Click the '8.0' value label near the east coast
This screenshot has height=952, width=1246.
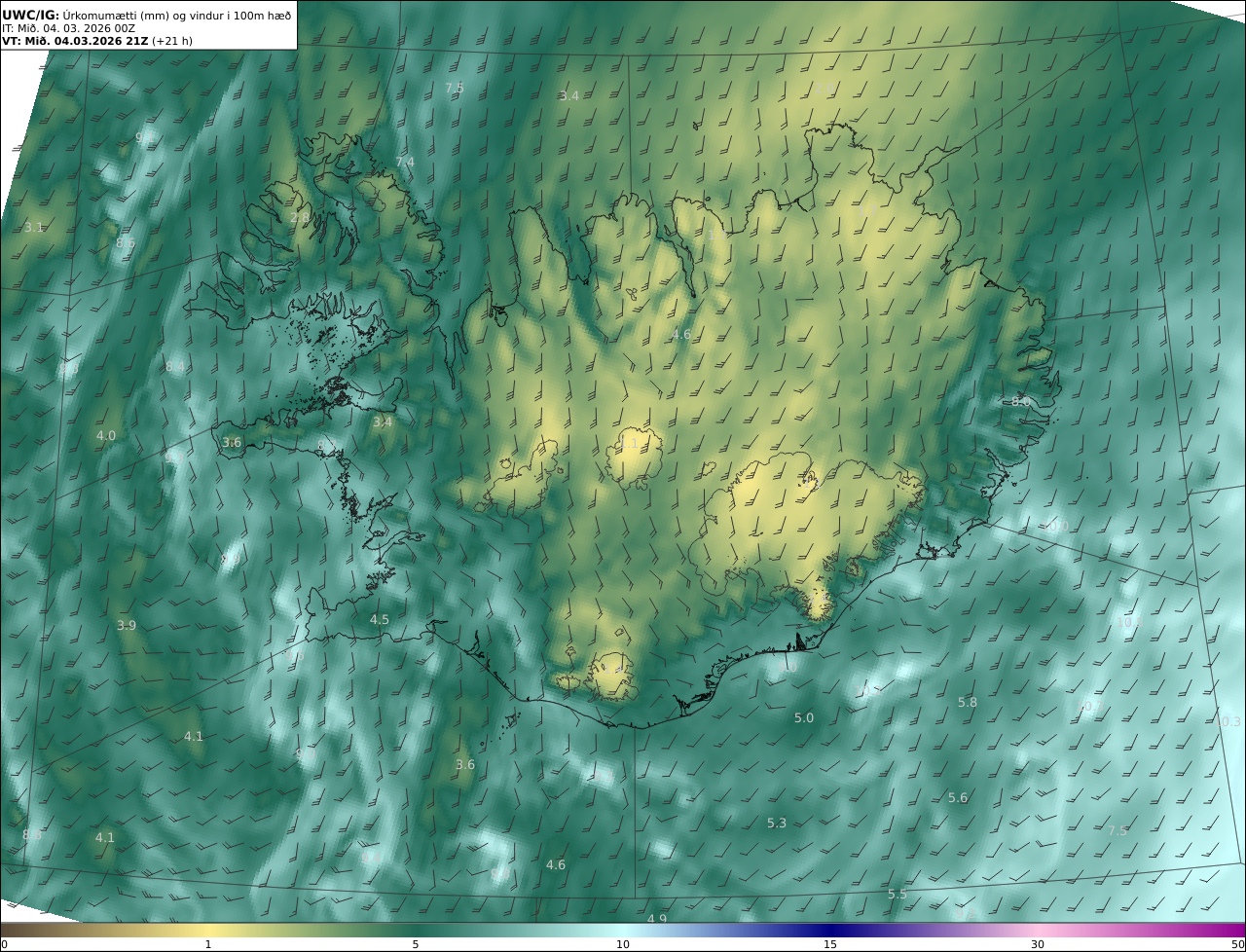pyautogui.click(x=1021, y=401)
